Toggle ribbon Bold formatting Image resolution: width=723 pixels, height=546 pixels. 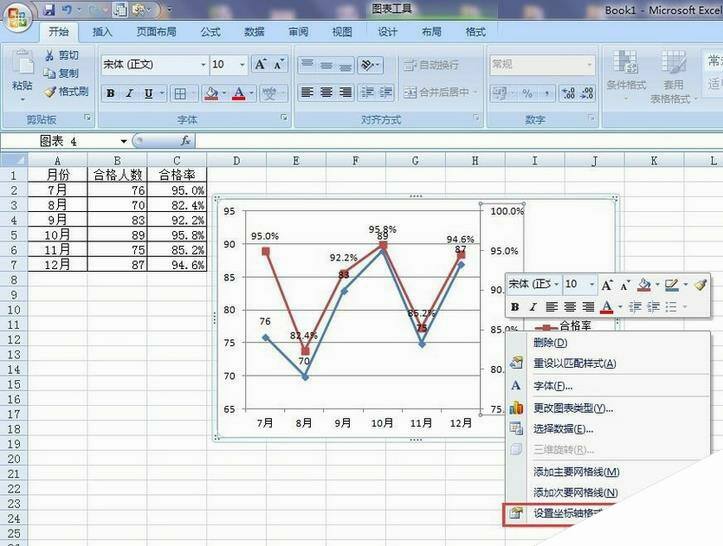[x=111, y=94]
